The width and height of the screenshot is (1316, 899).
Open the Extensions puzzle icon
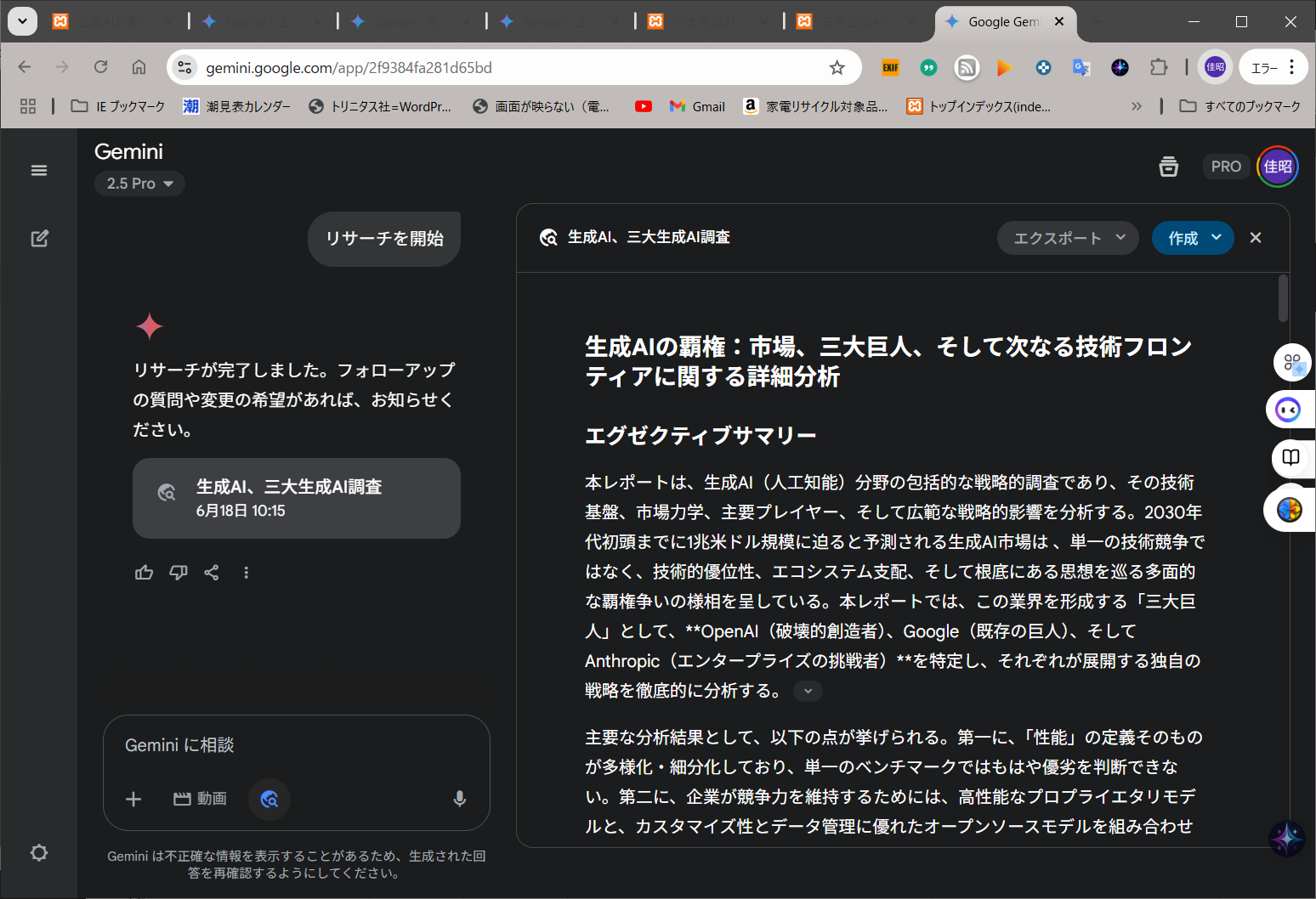[x=1158, y=67]
